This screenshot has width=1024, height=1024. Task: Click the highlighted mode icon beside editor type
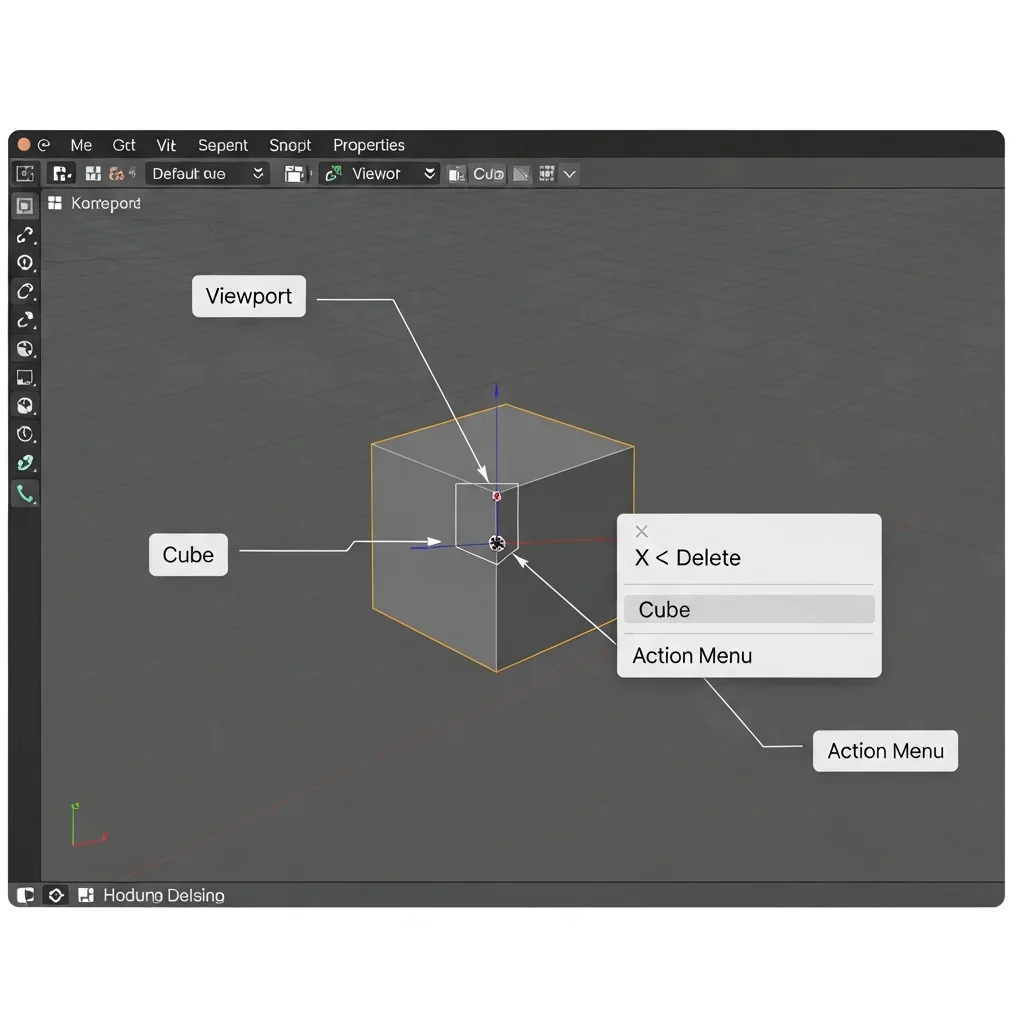click(61, 174)
